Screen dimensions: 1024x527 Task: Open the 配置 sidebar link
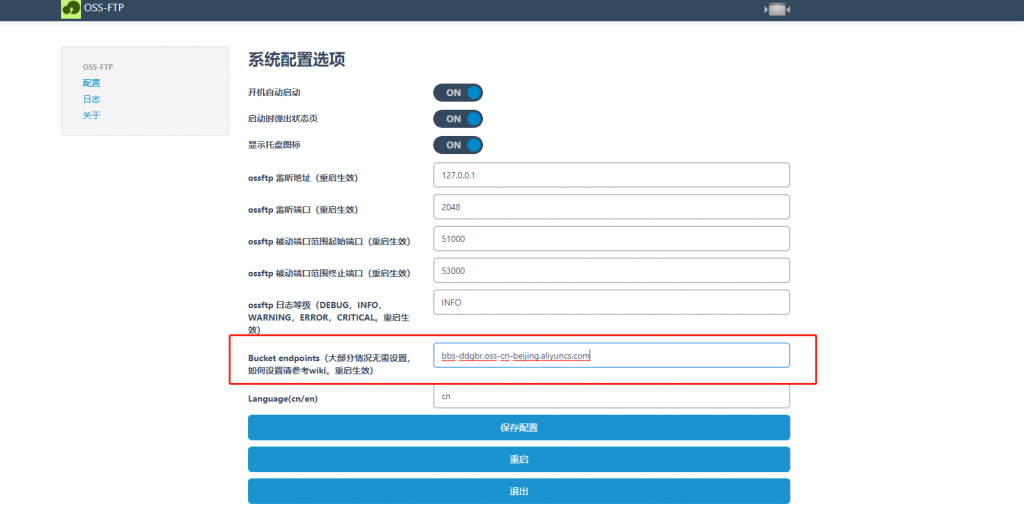91,83
